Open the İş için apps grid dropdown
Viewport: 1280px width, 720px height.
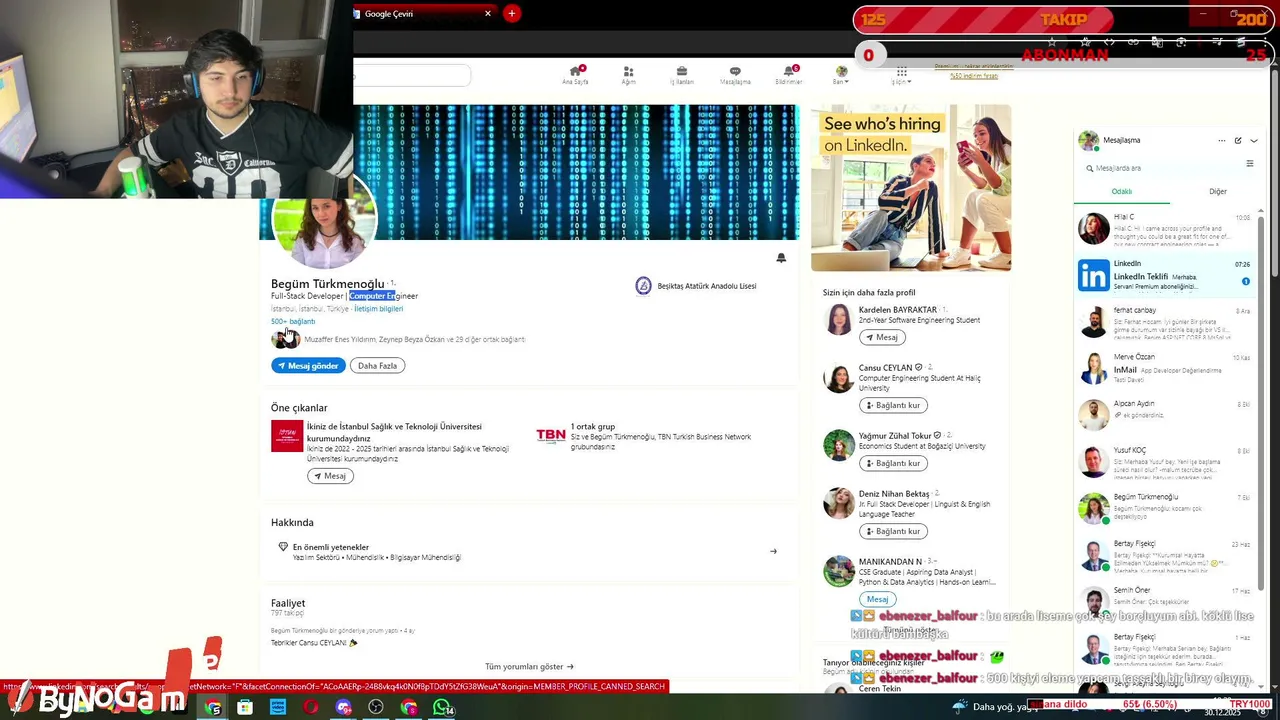click(901, 75)
